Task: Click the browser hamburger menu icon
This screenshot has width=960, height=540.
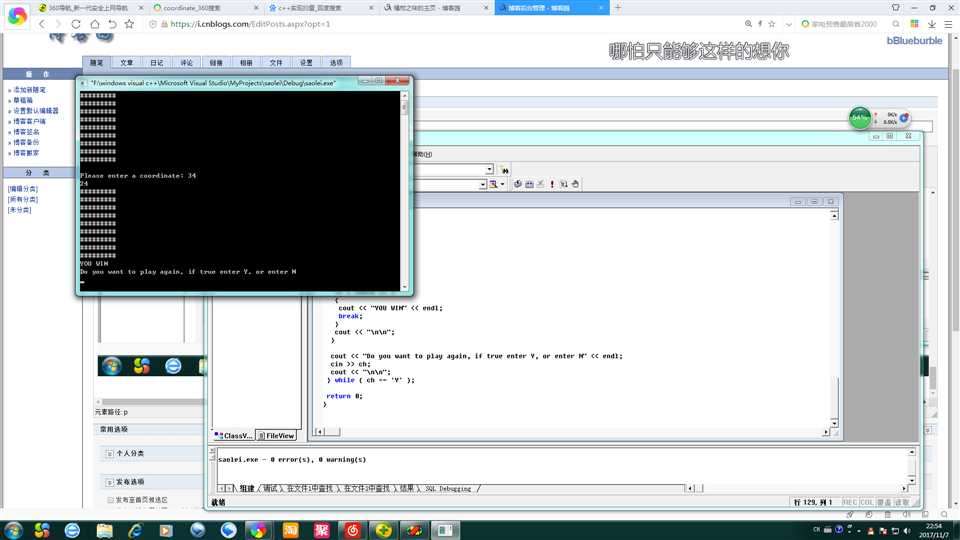Action: click(x=948, y=24)
